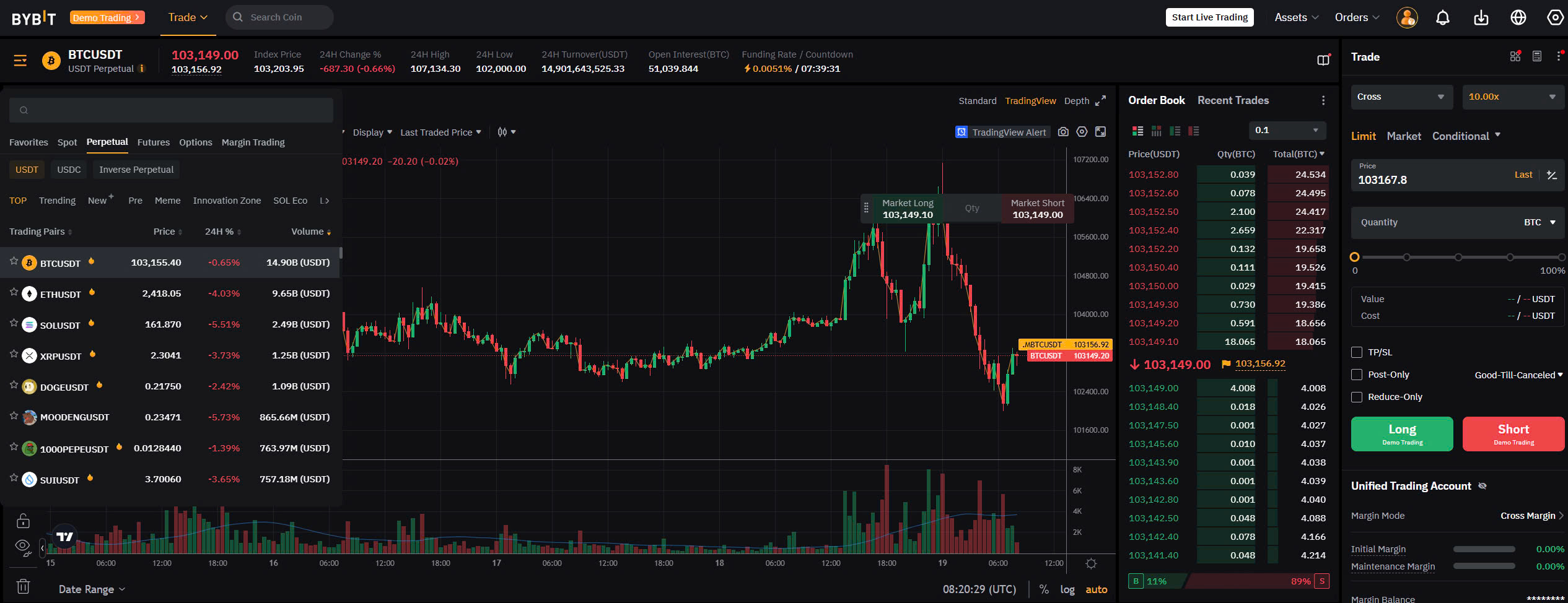
Task: Change quantity unit BTC dropdown
Action: tap(1540, 222)
